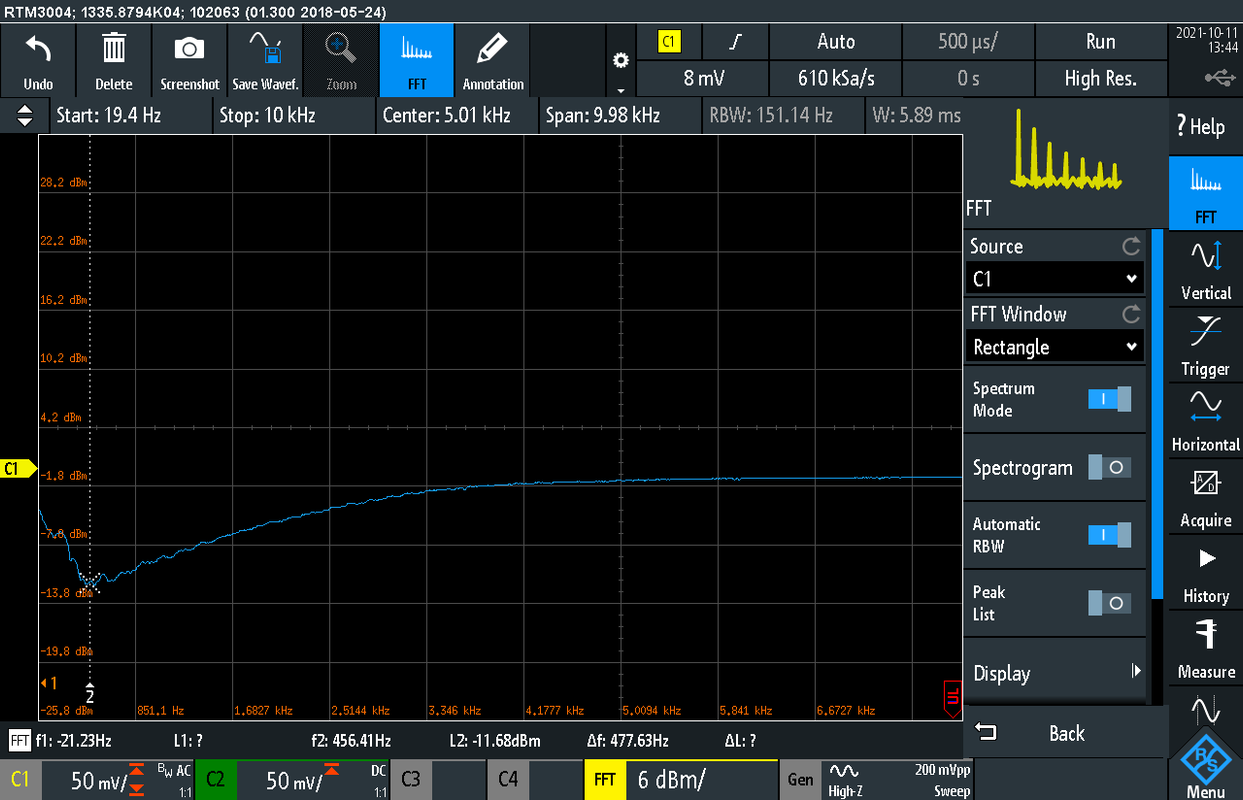Toggle Automatic RBW switch
The image size is (1243, 800).
pyautogui.click(x=1109, y=535)
